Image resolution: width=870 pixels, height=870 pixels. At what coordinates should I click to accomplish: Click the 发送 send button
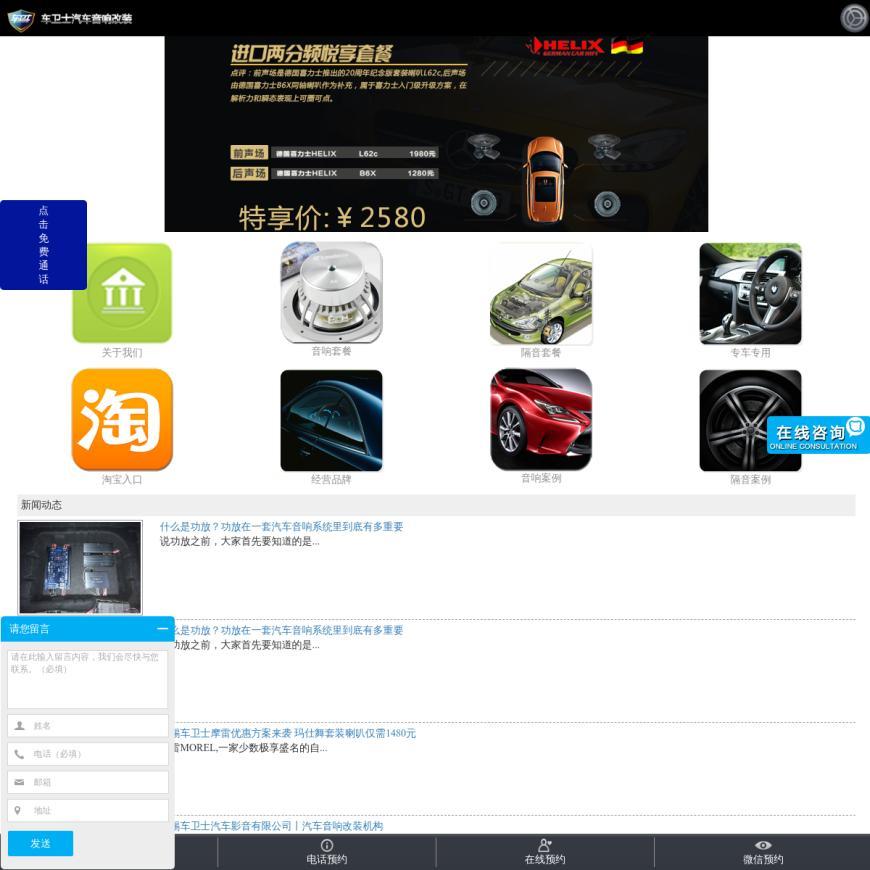click(x=41, y=843)
